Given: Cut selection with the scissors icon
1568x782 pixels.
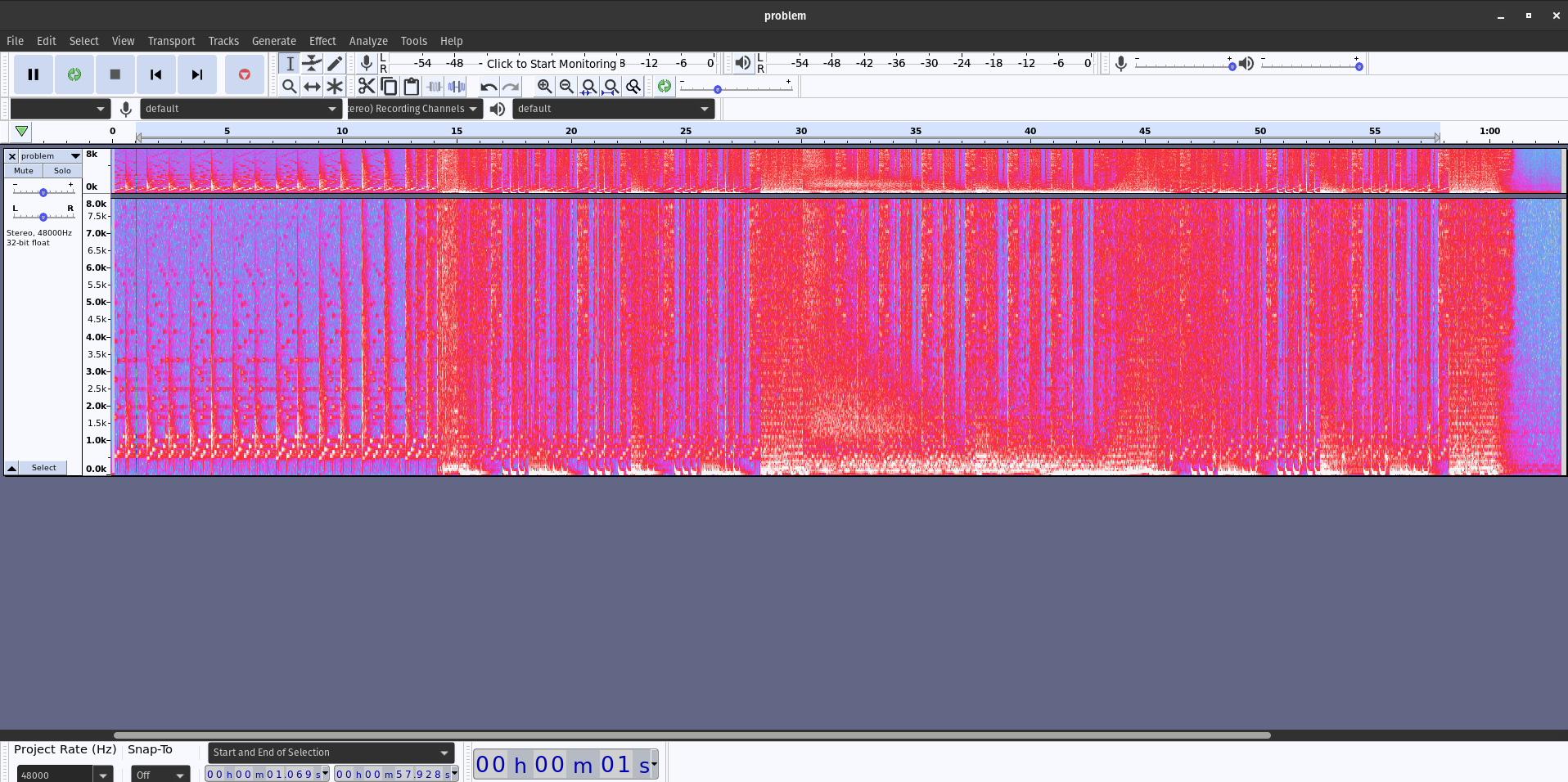Looking at the screenshot, I should click(x=367, y=86).
